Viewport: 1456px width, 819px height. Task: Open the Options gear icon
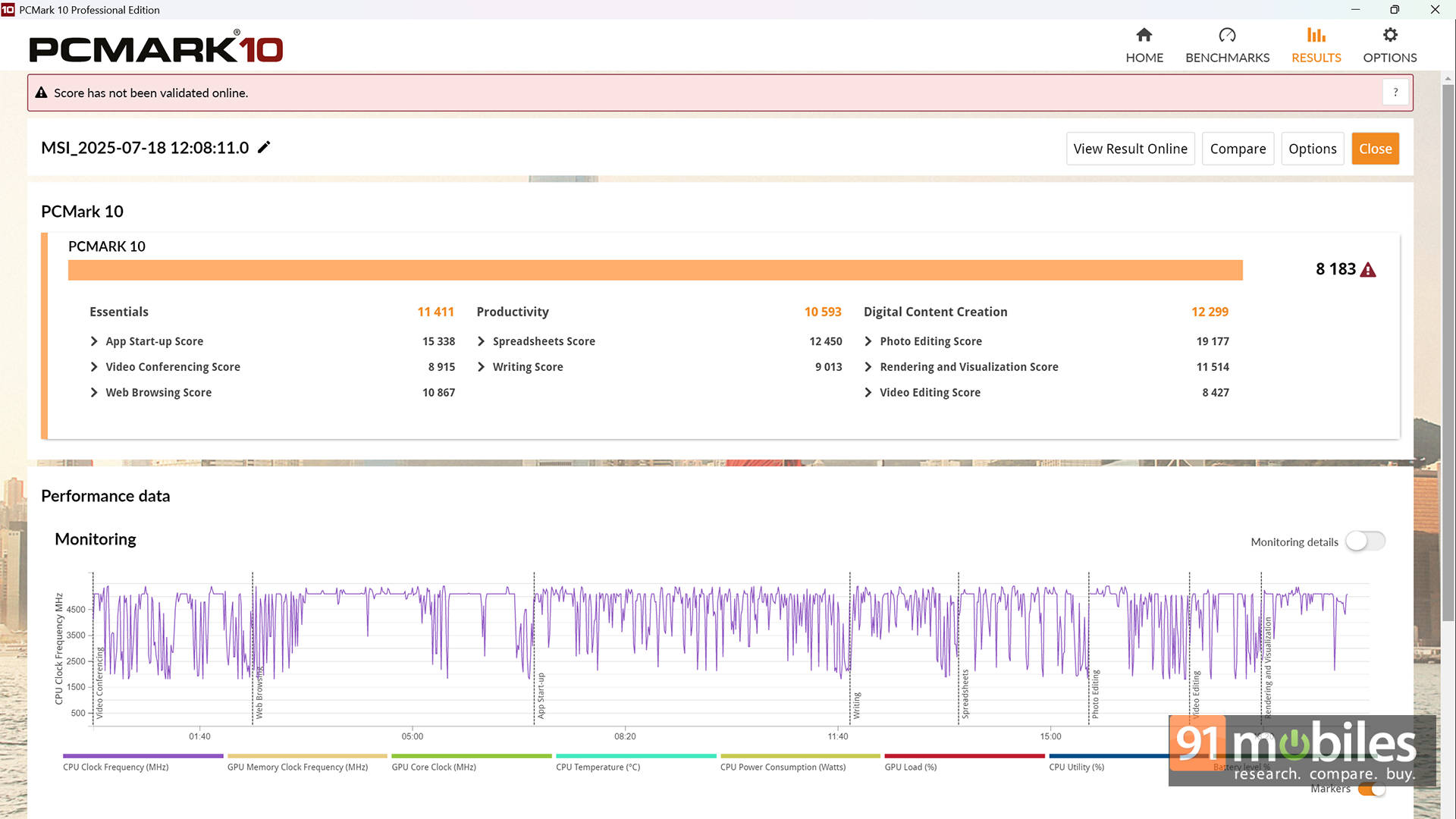(1390, 35)
